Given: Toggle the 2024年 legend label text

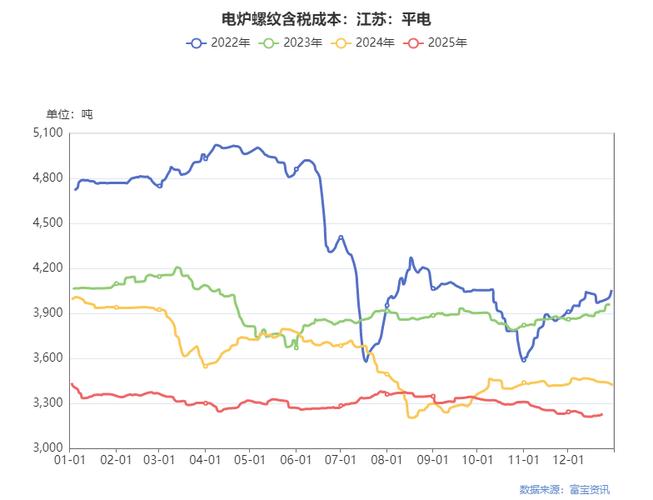Looking at the screenshot, I should click(374, 43).
